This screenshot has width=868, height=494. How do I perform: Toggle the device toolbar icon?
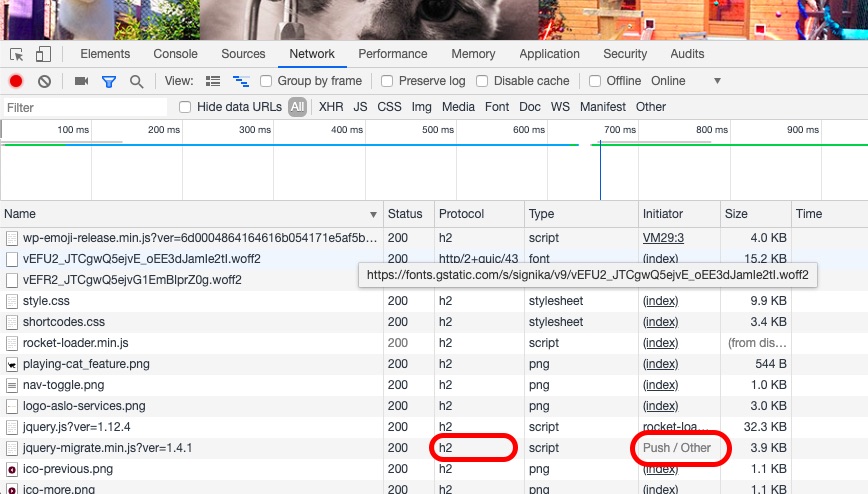[43, 54]
